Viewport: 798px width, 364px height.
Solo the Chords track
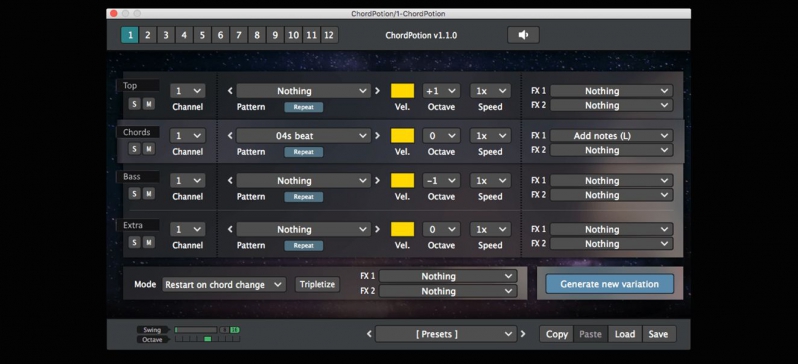point(134,149)
